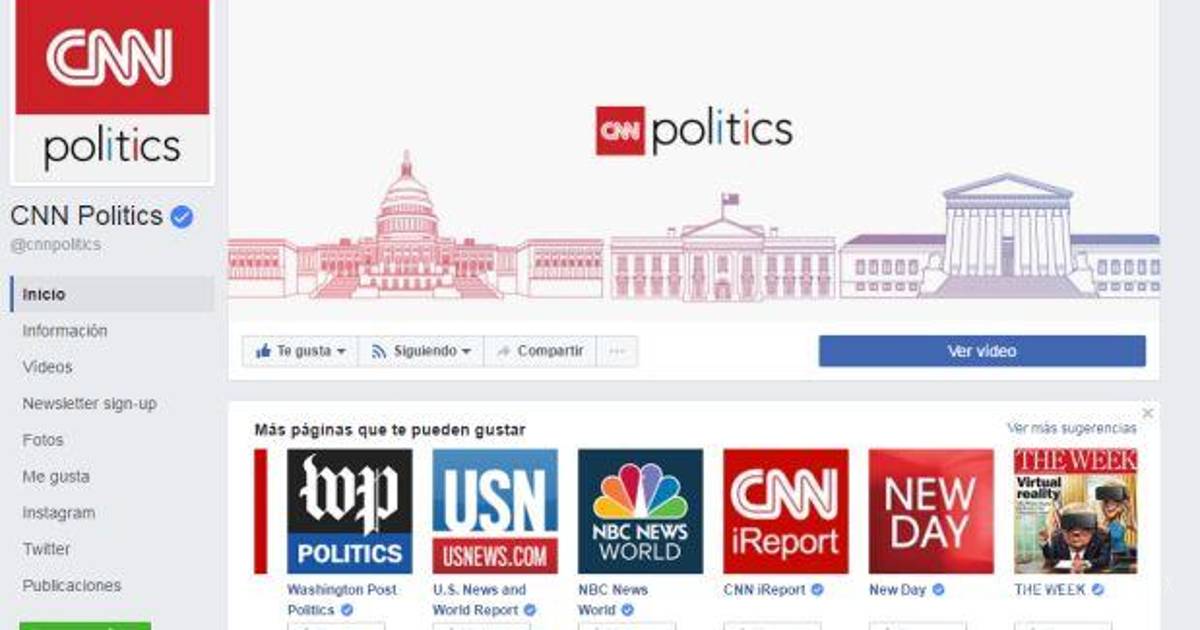This screenshot has width=1200, height=630.
Task: Click the blue Ver video button
Action: point(982,351)
